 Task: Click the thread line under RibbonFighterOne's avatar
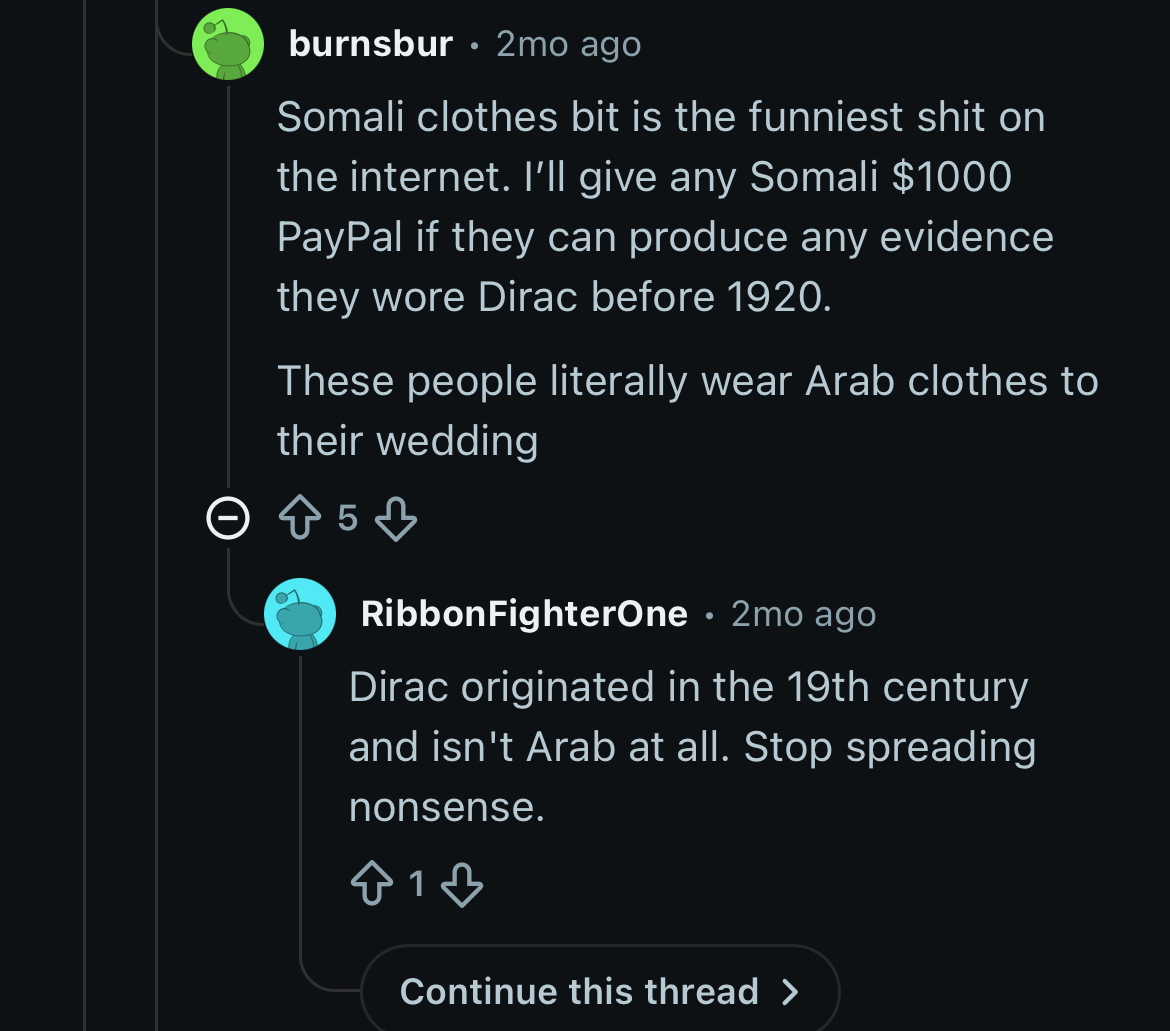point(300,800)
